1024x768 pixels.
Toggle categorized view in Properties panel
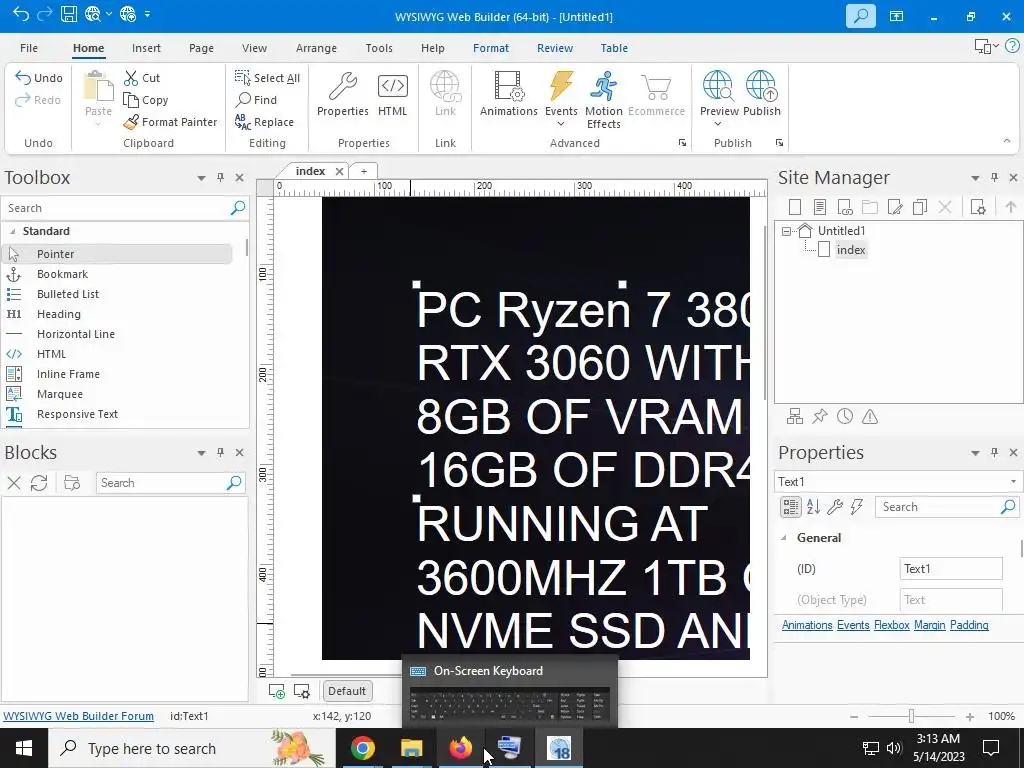791,507
